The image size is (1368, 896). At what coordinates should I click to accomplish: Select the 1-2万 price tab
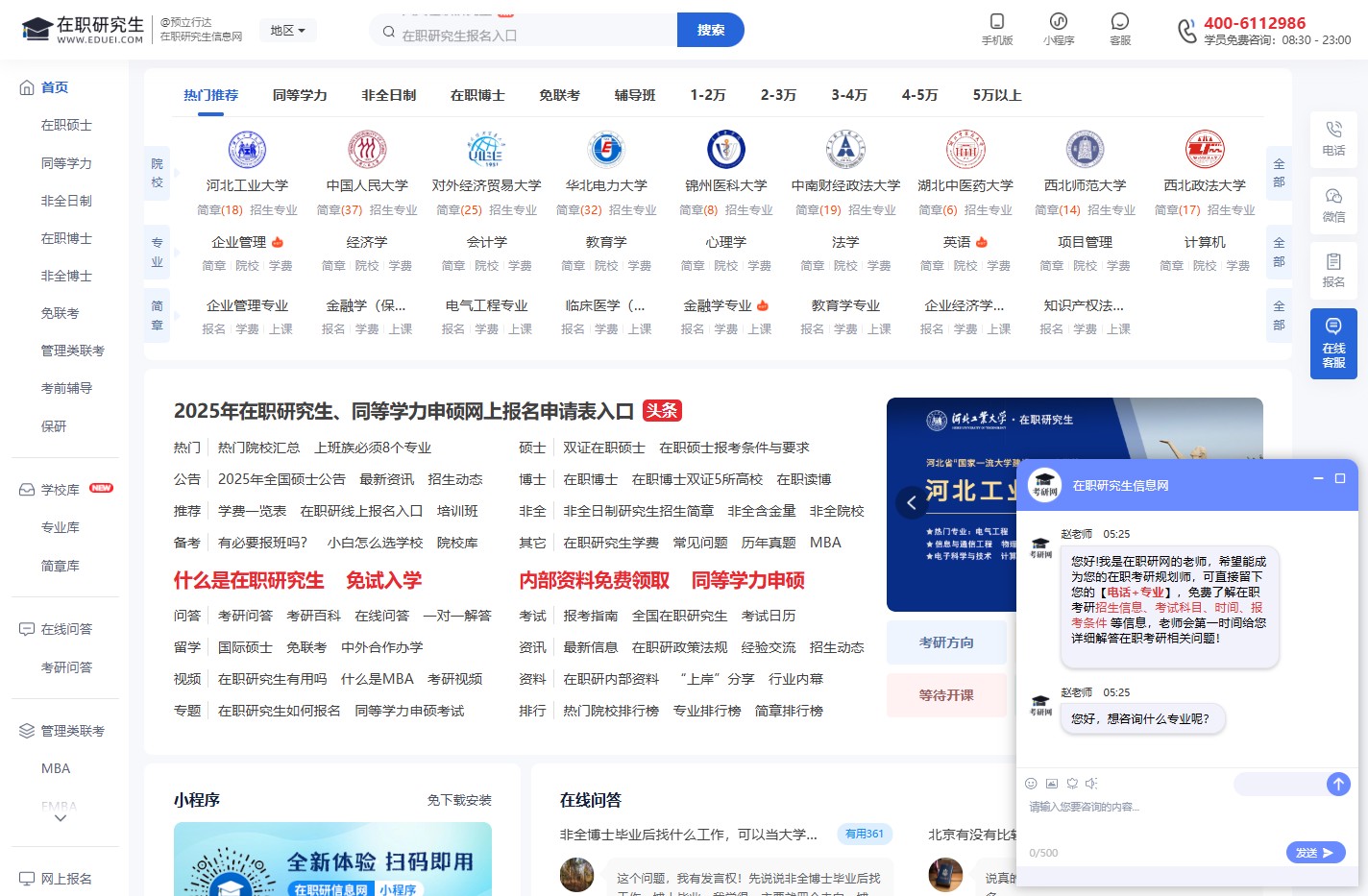(x=708, y=95)
